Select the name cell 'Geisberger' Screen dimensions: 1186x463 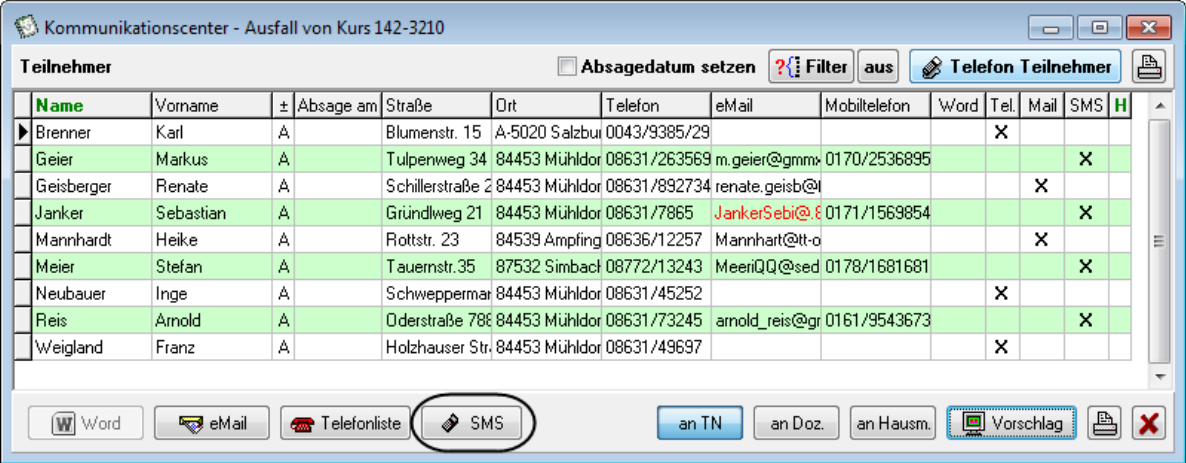point(92,186)
